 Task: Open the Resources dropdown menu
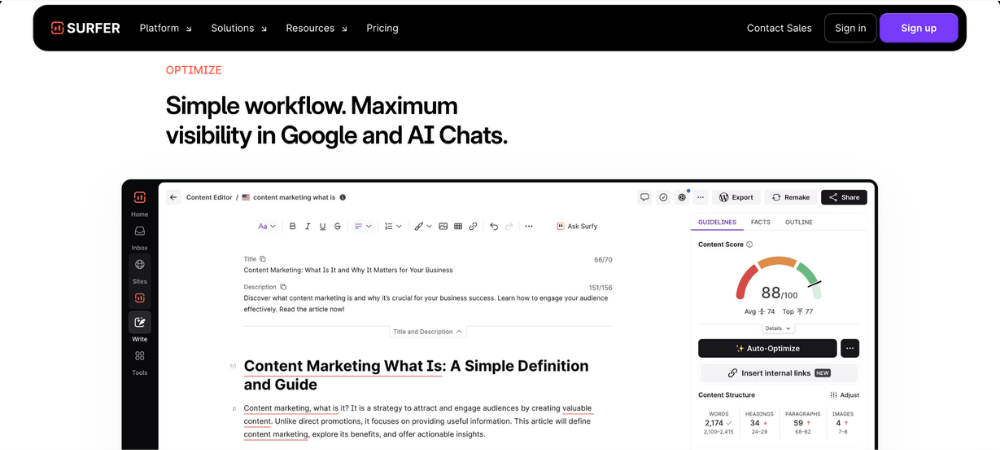[x=316, y=28]
